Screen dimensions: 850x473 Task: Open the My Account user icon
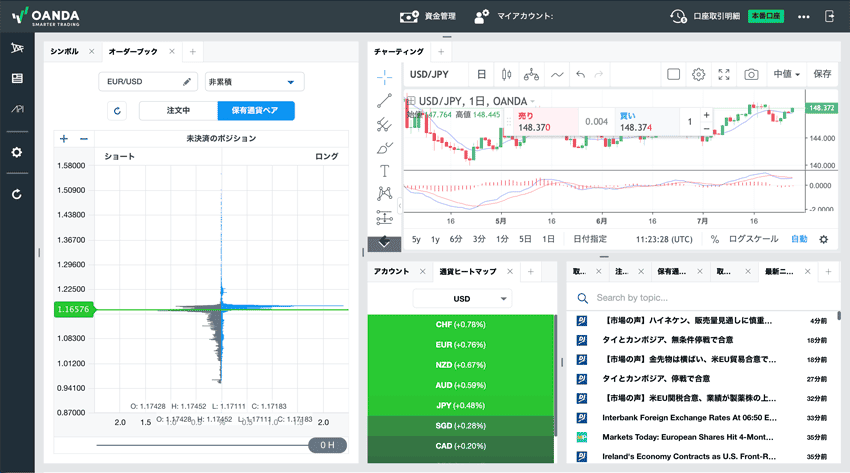481,16
